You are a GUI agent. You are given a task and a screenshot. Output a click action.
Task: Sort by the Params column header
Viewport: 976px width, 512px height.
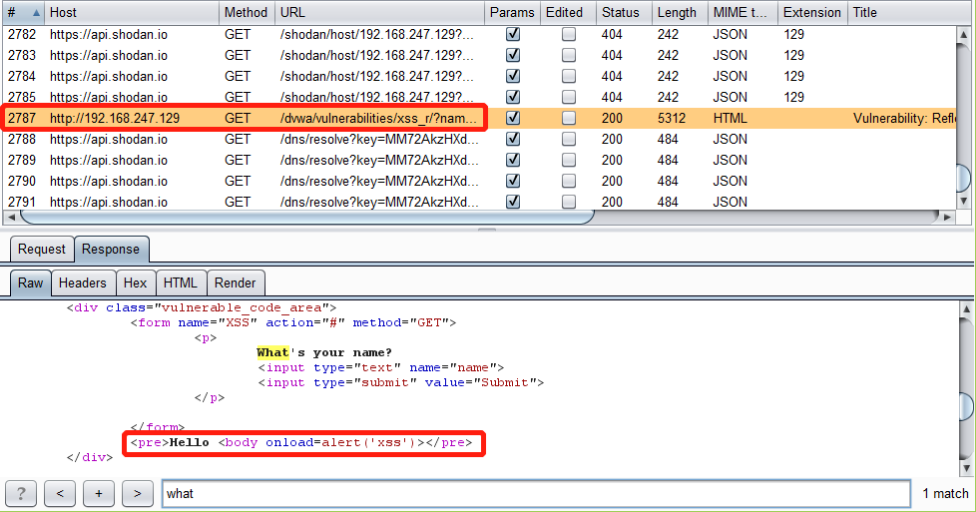click(x=512, y=12)
